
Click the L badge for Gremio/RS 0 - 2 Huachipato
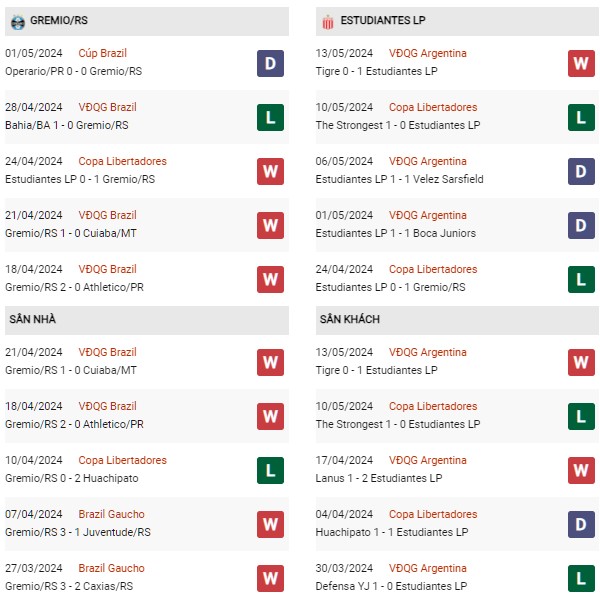(270, 470)
